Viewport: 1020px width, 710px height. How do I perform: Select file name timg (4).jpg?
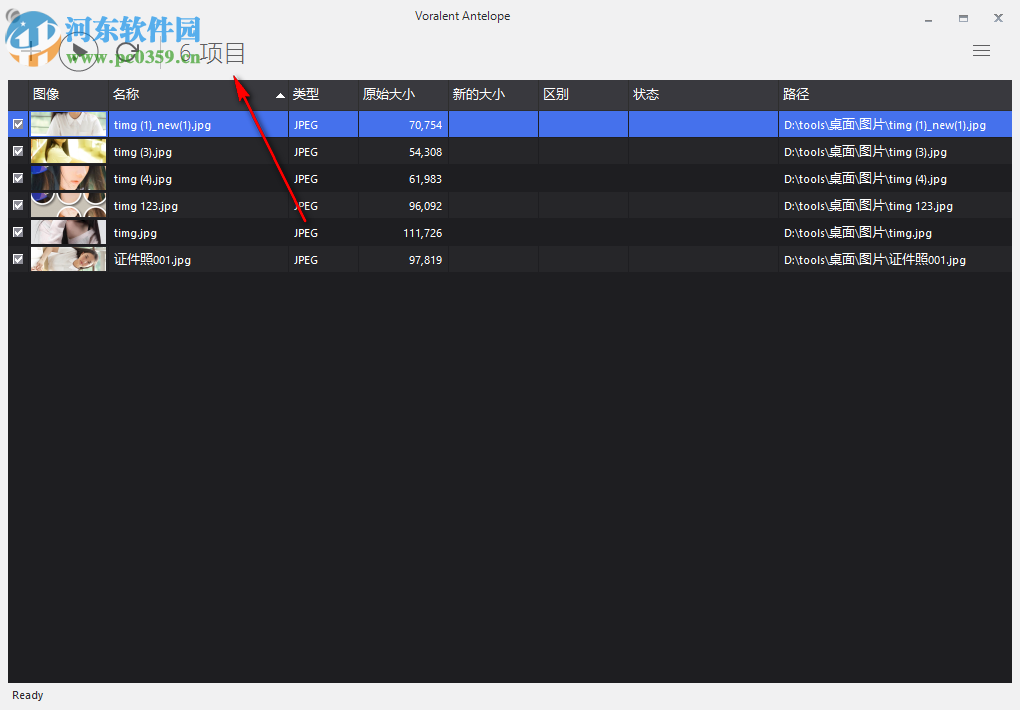142,179
